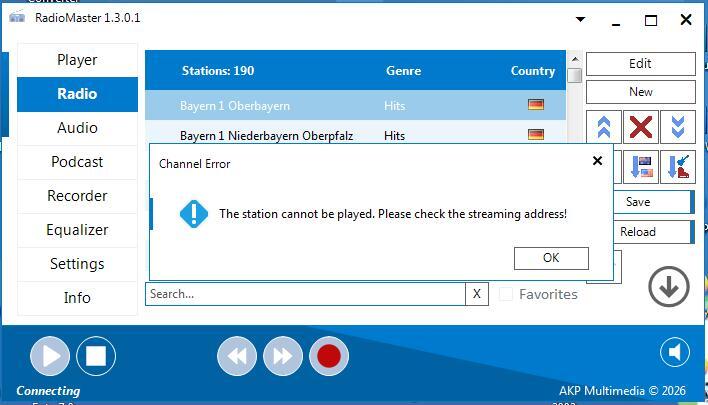708x405 pixels.
Task: Start recording with the red record button
Action: (329, 355)
